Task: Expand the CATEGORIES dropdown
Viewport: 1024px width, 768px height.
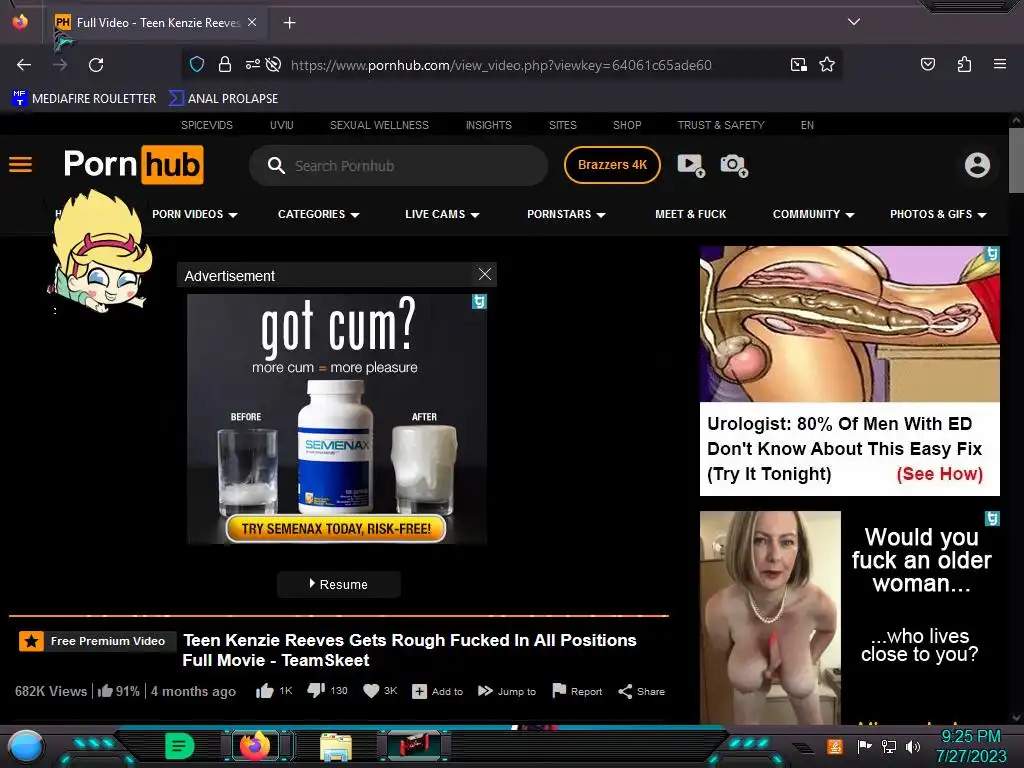Action: [x=318, y=214]
